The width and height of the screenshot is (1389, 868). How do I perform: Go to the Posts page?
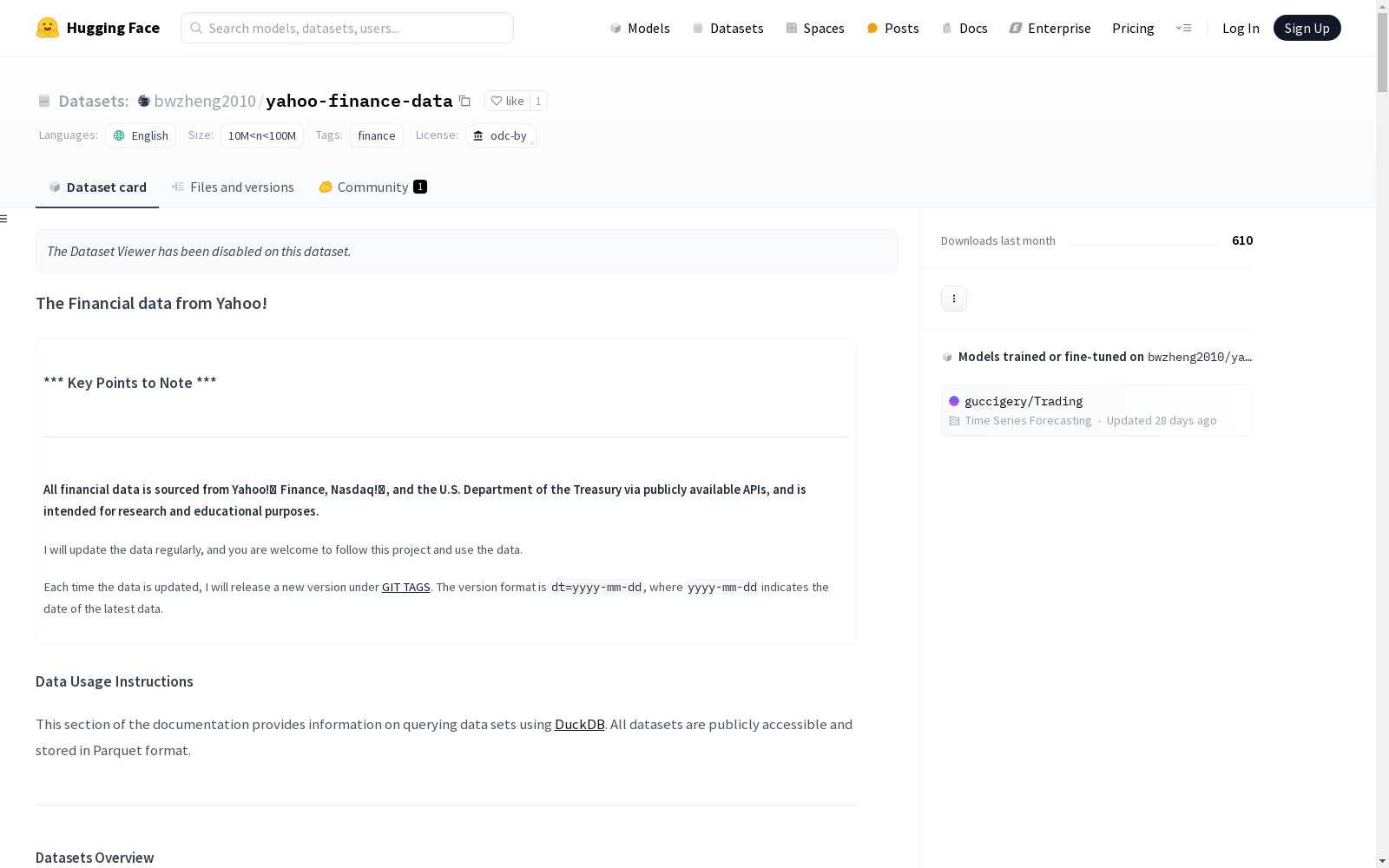point(892,28)
